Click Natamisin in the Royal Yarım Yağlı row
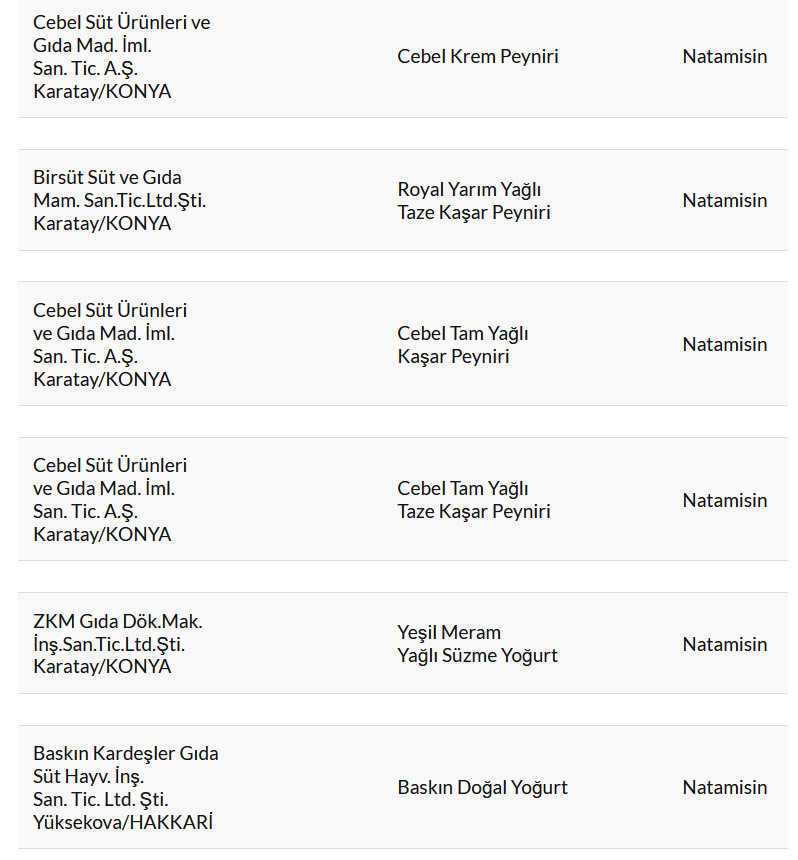The height and width of the screenshot is (860, 798). click(x=724, y=201)
